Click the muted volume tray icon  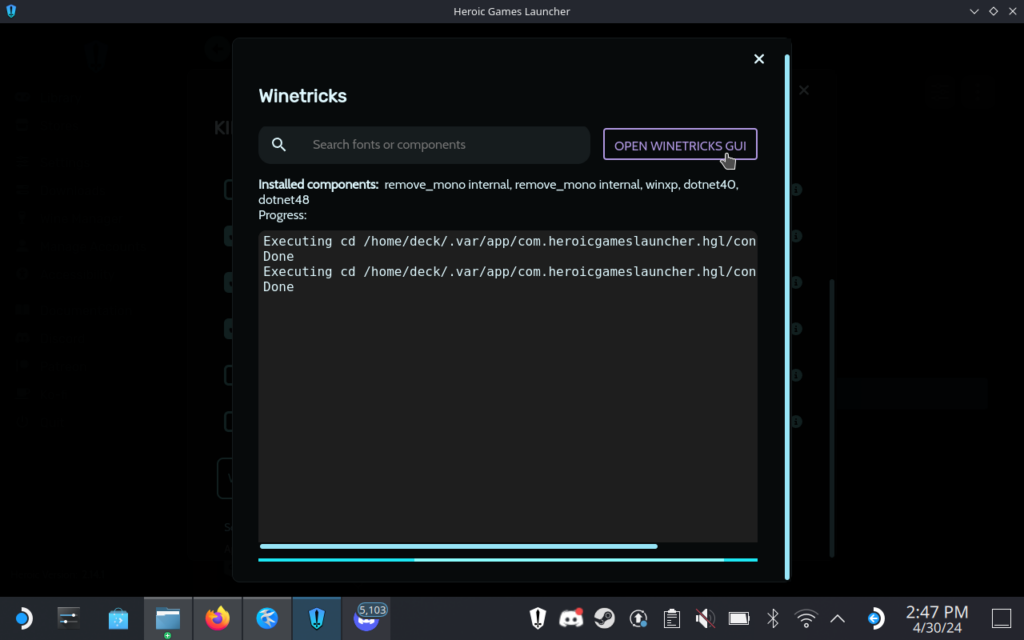point(705,618)
